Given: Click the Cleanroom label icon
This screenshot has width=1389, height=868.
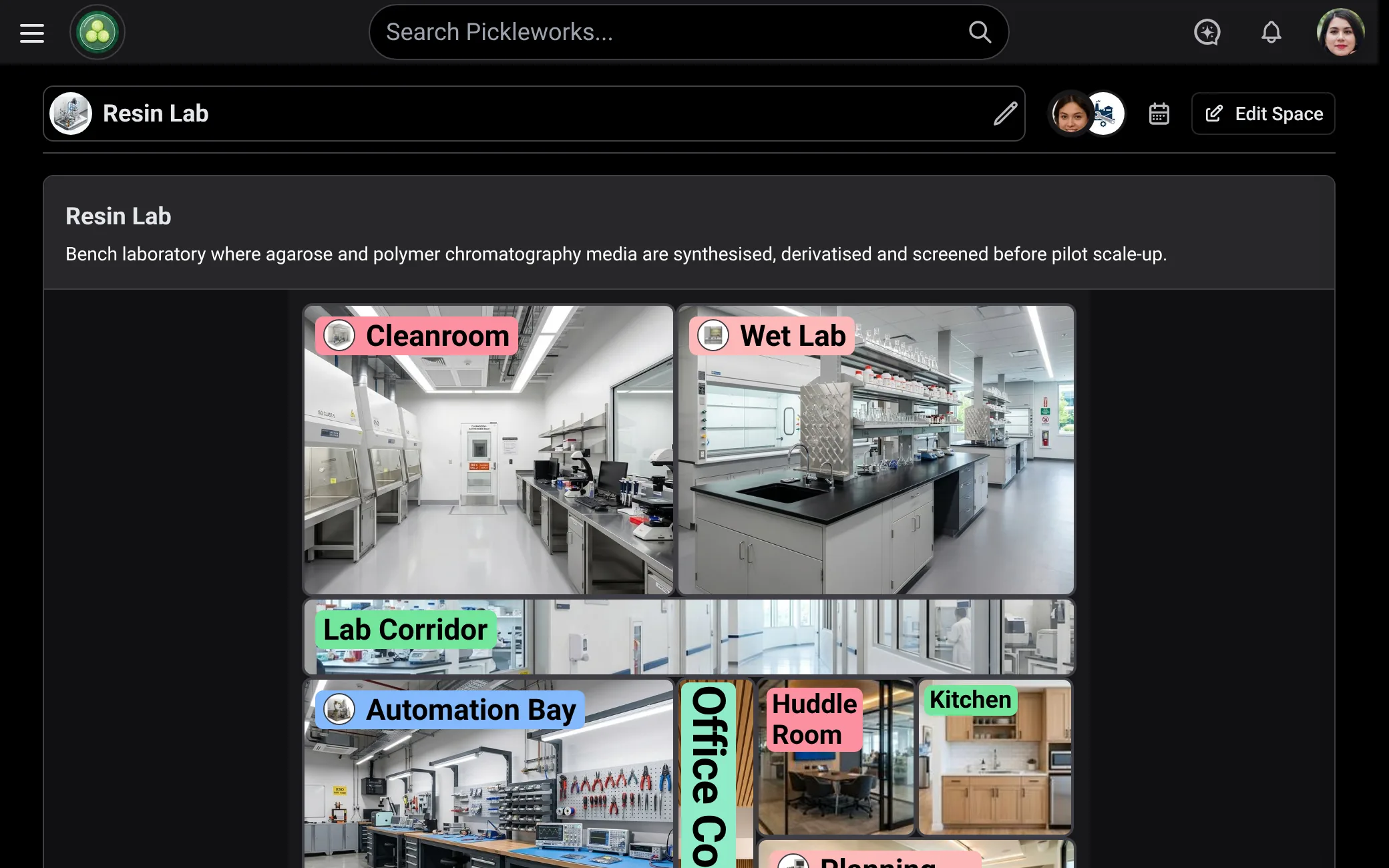Looking at the screenshot, I should (x=339, y=335).
